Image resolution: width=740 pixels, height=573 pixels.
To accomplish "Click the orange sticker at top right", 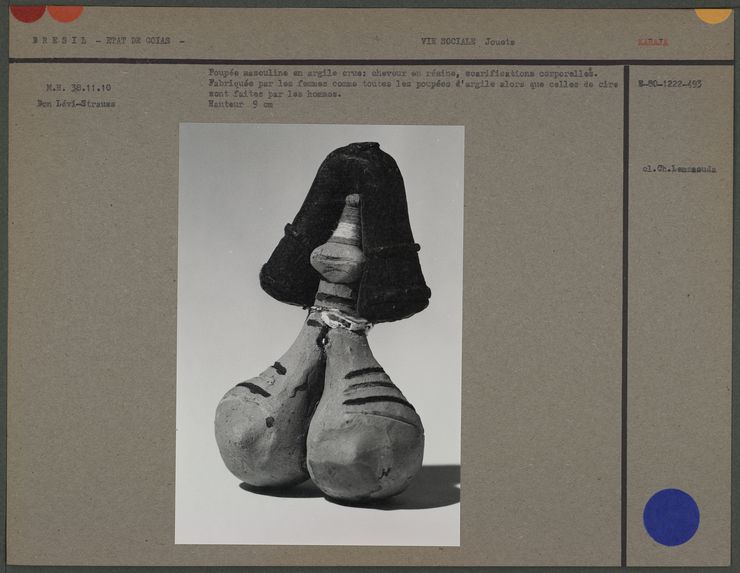I will pyautogui.click(x=712, y=14).
